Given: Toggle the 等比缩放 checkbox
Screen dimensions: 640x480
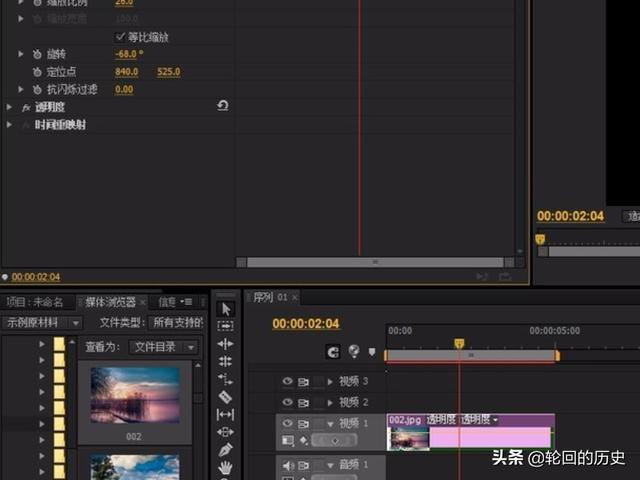Looking at the screenshot, I should click(121, 37).
